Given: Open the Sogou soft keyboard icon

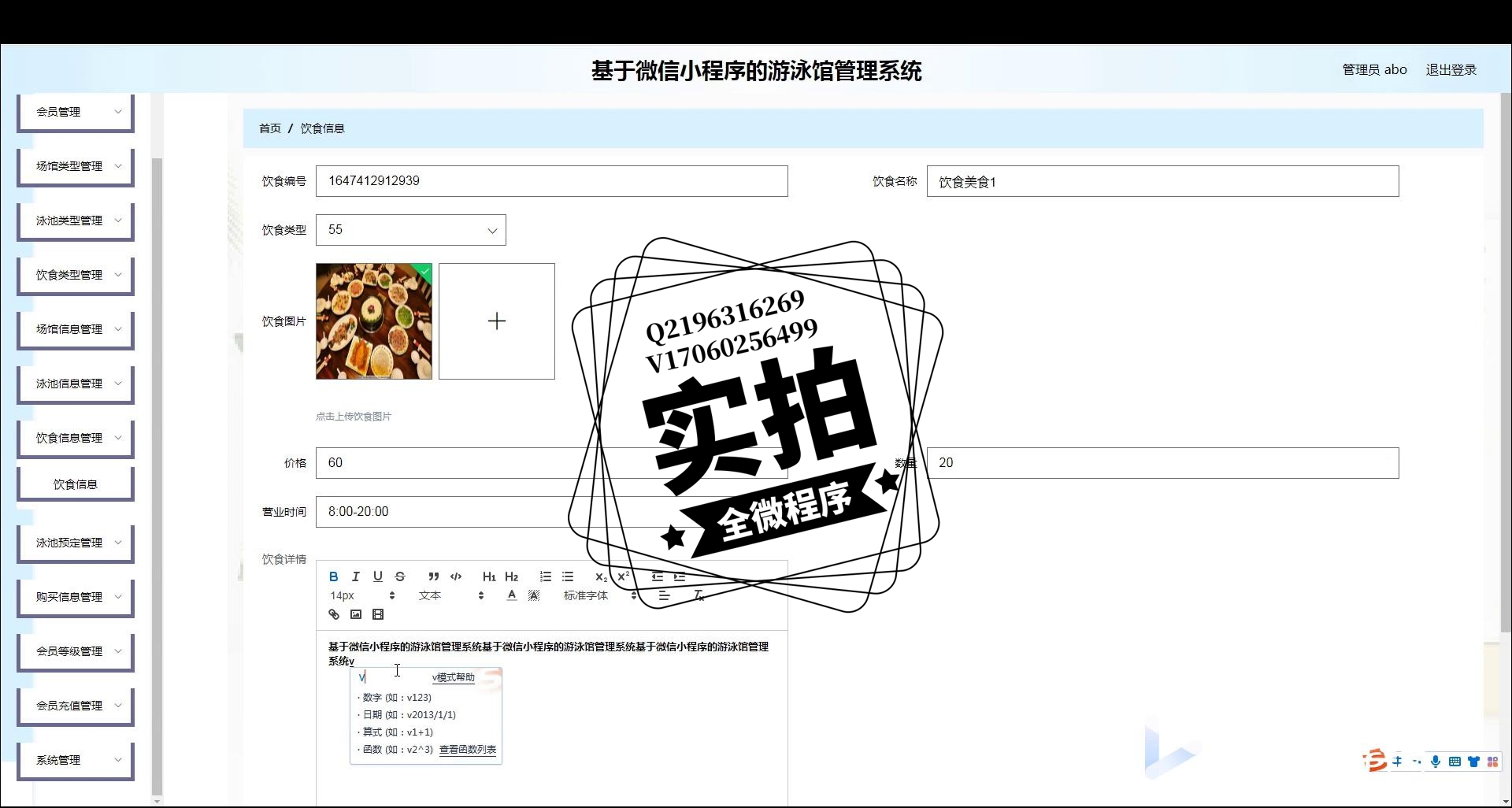Looking at the screenshot, I should (x=1455, y=762).
